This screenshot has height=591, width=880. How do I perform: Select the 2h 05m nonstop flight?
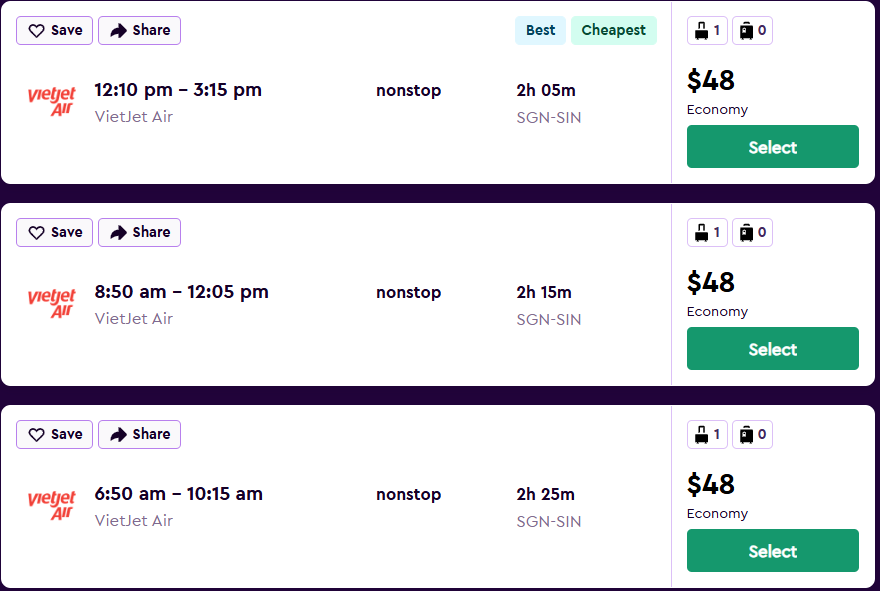tap(772, 147)
